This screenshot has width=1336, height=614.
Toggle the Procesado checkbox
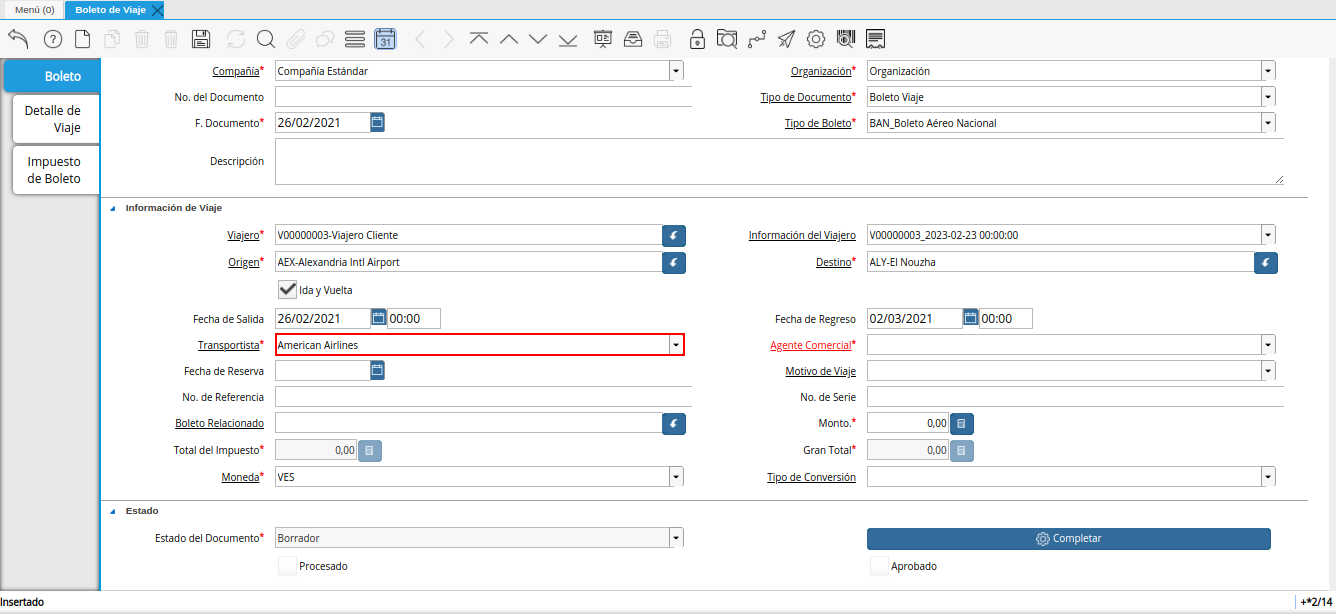[288, 566]
